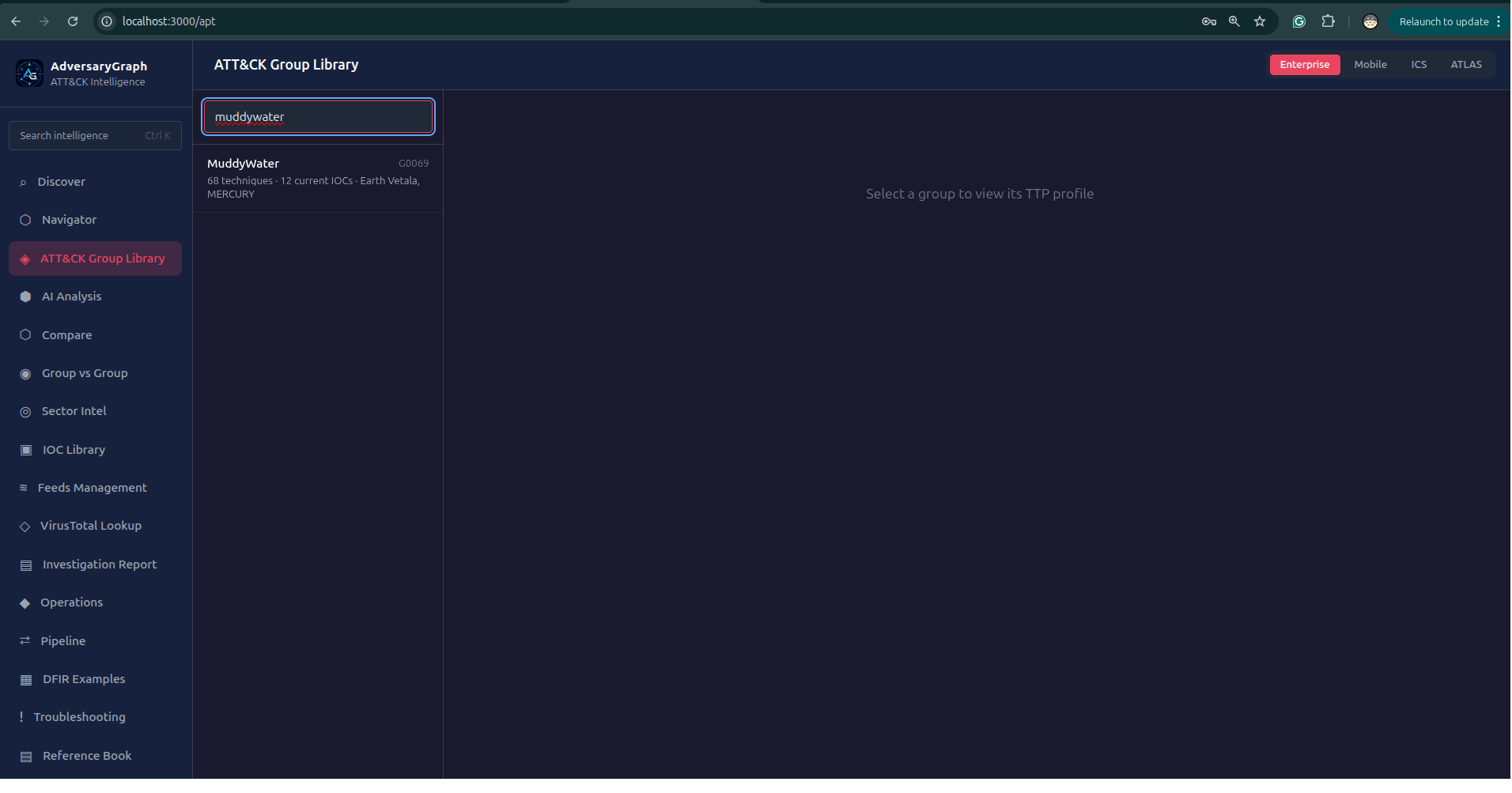Open Investigation Report page

click(x=95, y=565)
